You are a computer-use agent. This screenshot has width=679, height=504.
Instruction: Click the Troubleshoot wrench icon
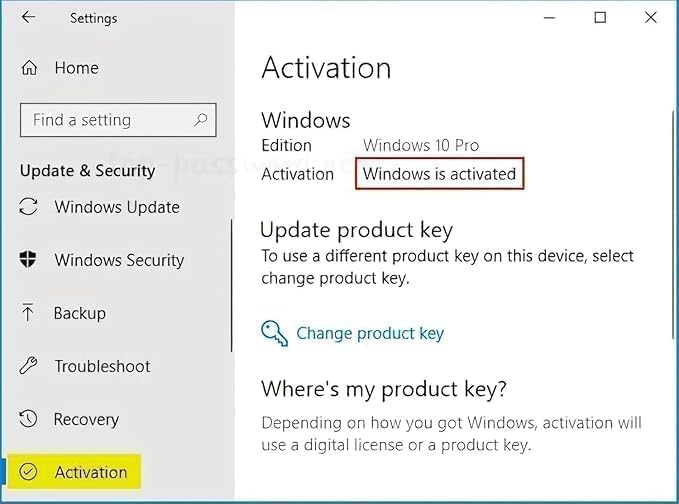[x=29, y=366]
